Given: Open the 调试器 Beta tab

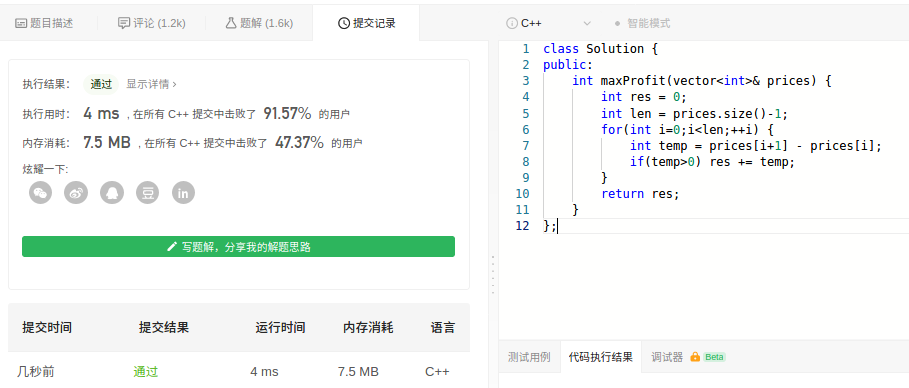Looking at the screenshot, I should 688,357.
